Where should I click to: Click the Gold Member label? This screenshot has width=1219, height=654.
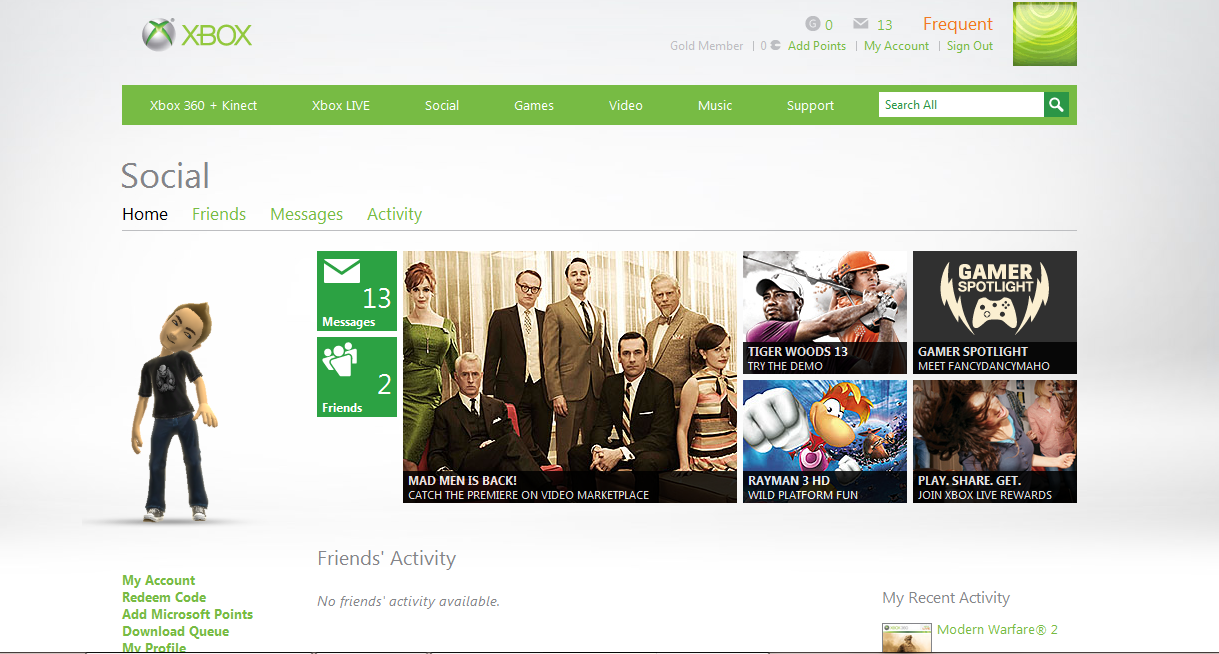coord(707,46)
